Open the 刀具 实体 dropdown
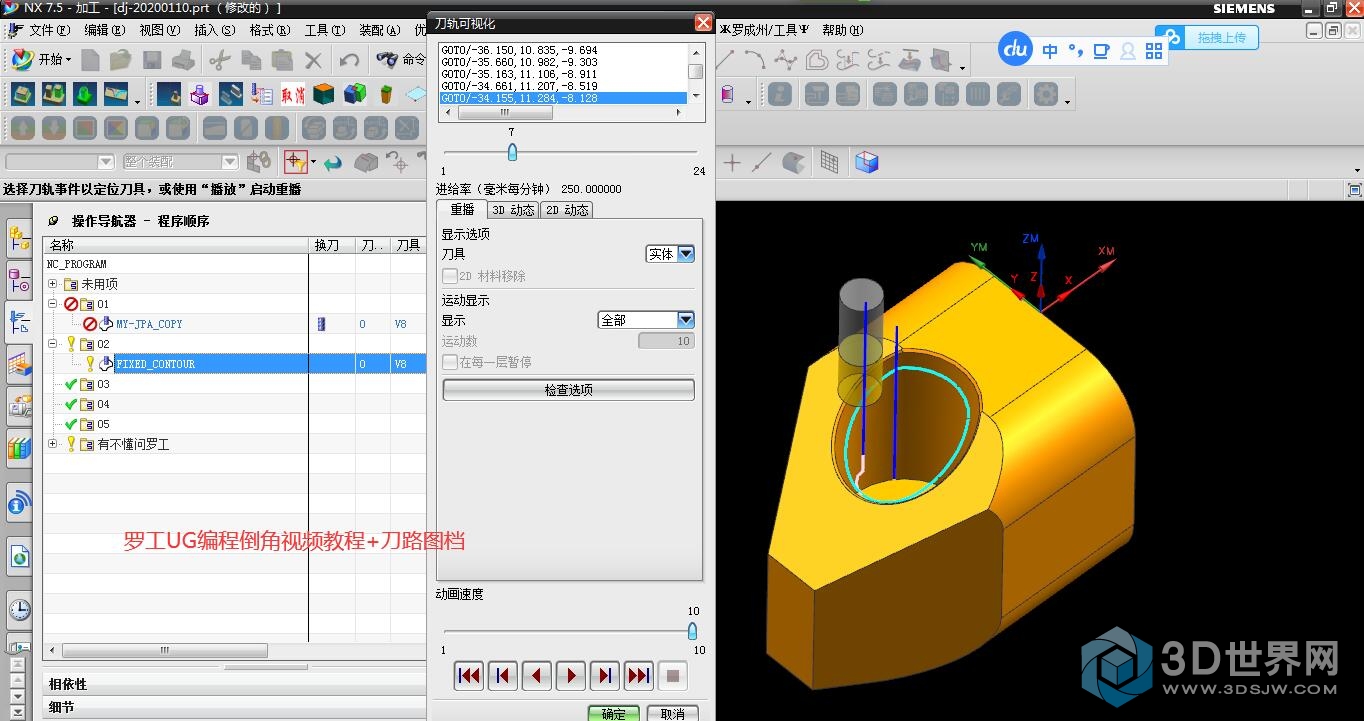 [670, 254]
